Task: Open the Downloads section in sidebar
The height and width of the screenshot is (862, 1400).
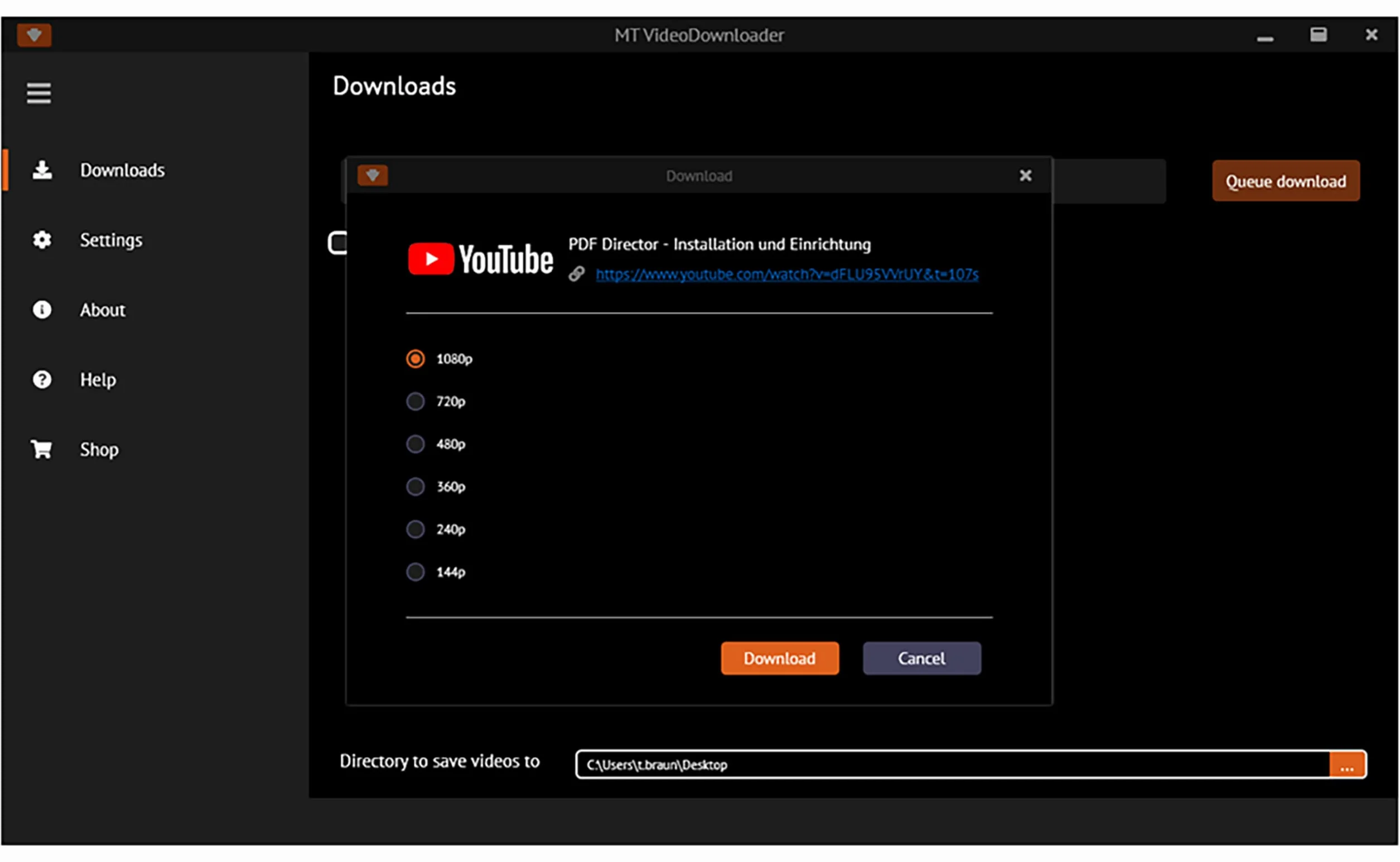Action: (x=122, y=170)
